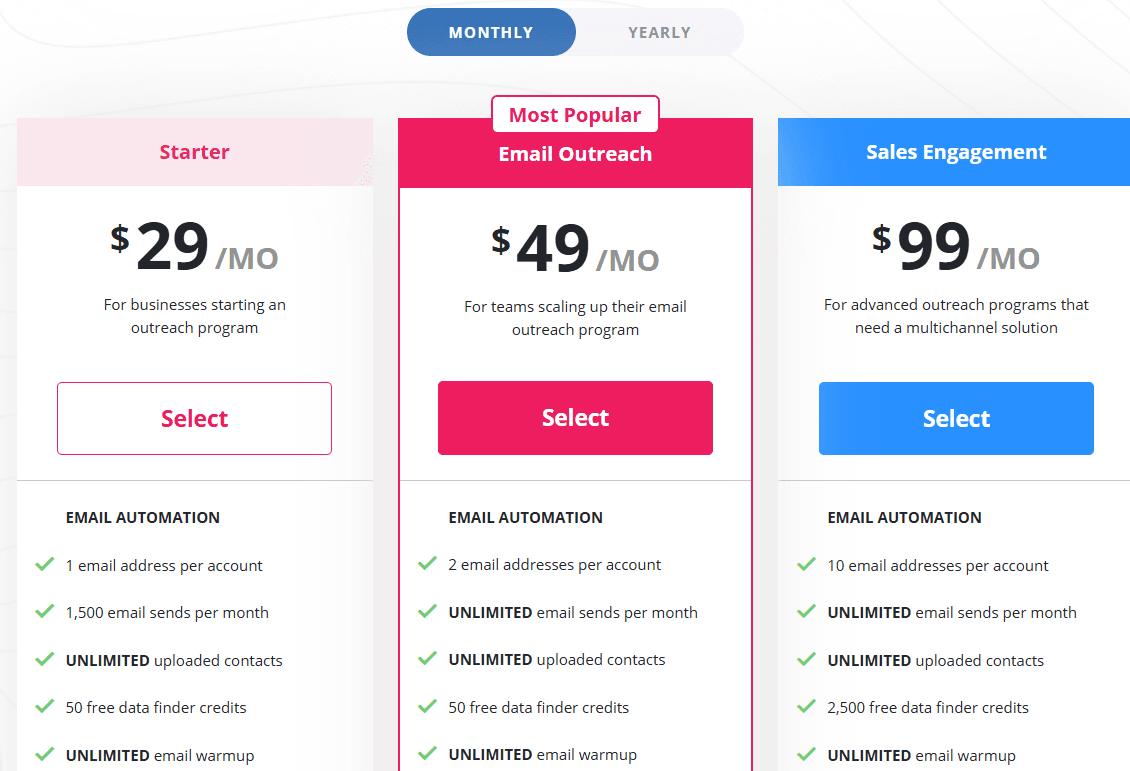This screenshot has width=1130, height=771.
Task: Open the Starter plan header
Action: pos(194,152)
